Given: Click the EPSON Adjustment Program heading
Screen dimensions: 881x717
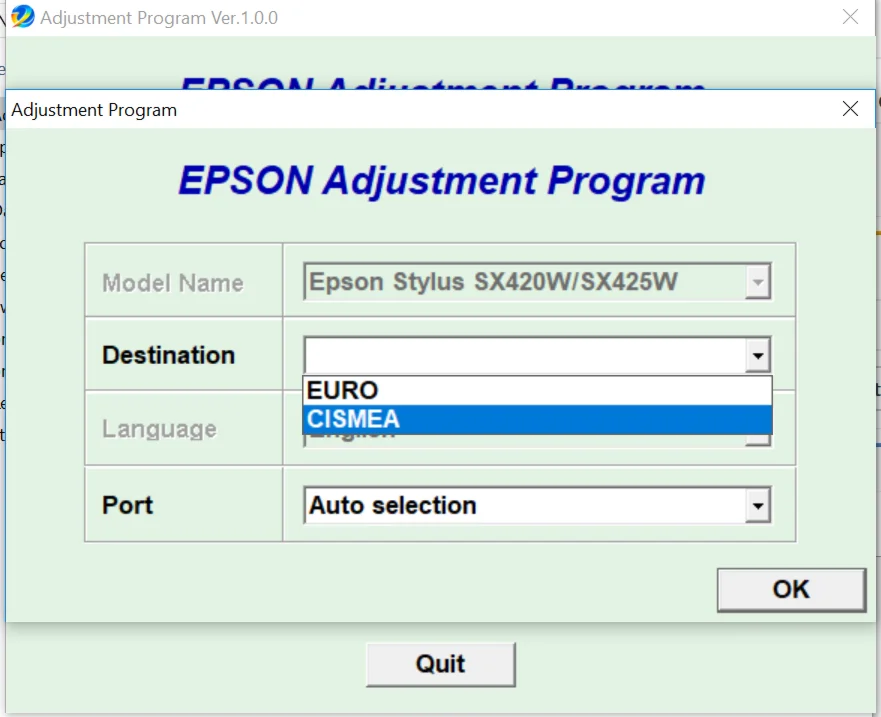Looking at the screenshot, I should pos(442,181).
